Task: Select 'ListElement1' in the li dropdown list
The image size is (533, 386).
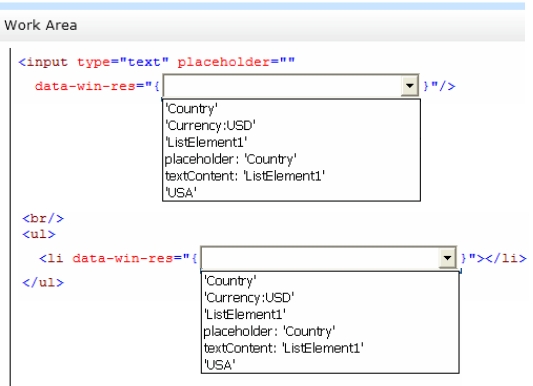Action: pos(330,314)
